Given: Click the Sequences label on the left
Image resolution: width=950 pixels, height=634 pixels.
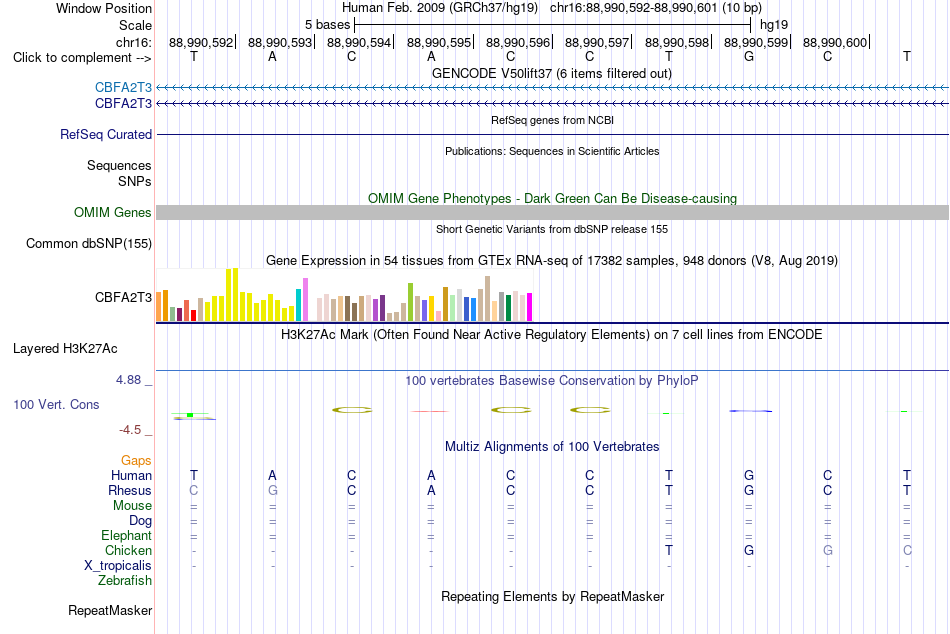Looking at the screenshot, I should point(119,165).
